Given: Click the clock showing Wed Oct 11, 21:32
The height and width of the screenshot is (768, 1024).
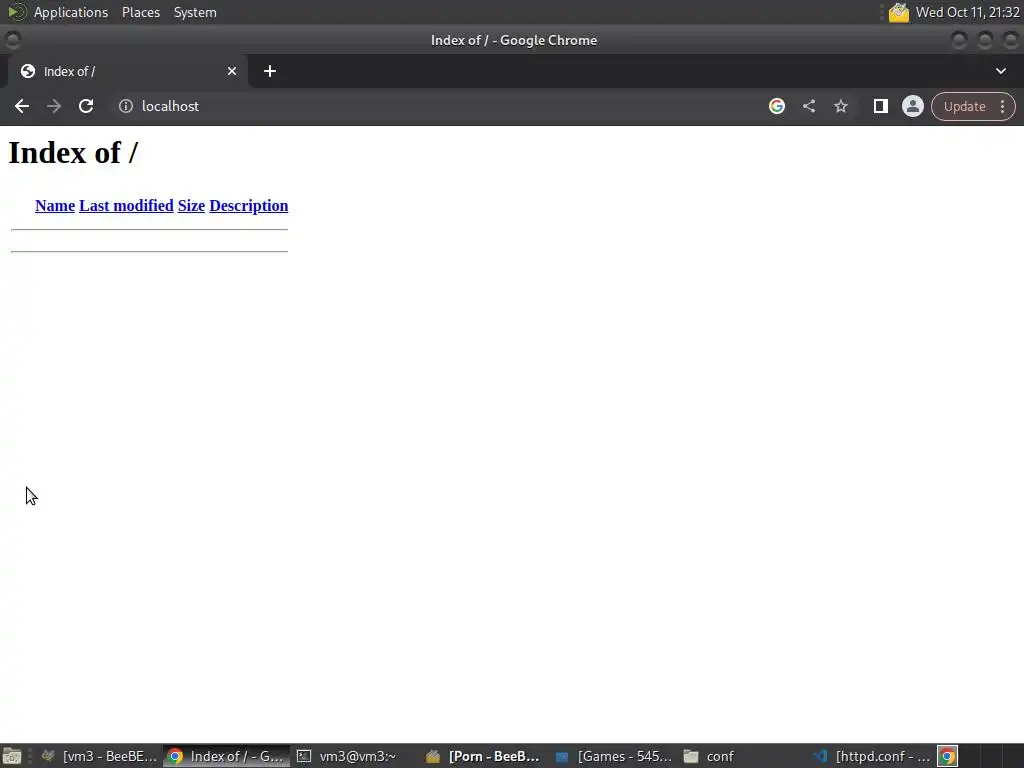Looking at the screenshot, I should point(967,12).
